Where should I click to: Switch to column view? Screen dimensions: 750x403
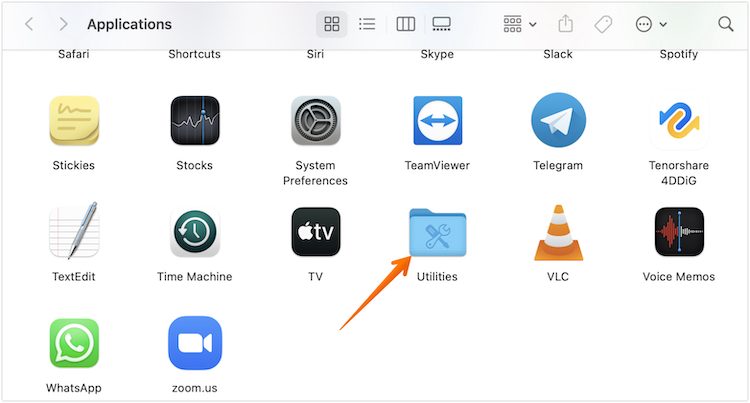pos(406,24)
